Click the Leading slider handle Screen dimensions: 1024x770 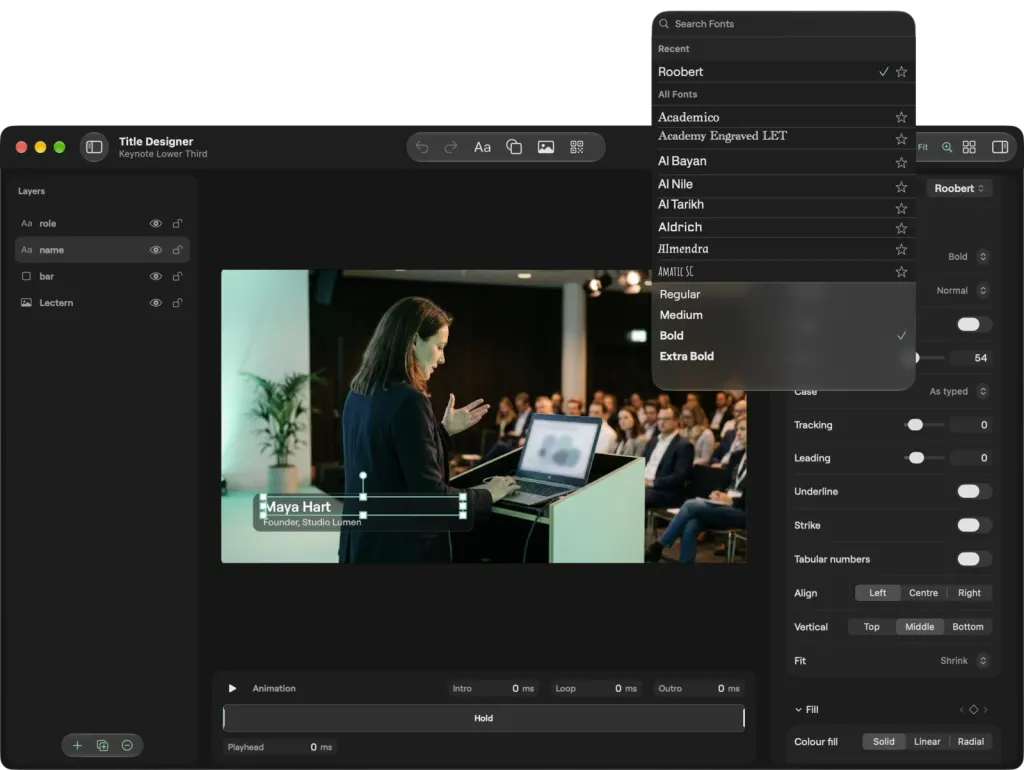coord(916,458)
